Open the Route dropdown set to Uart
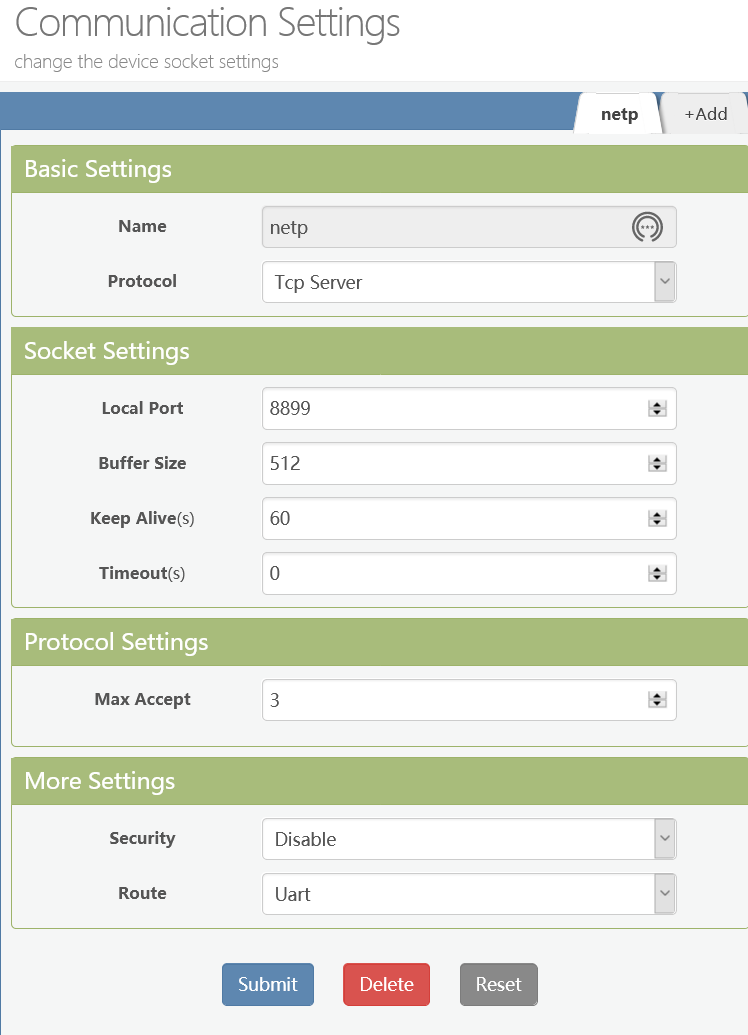 (468, 894)
